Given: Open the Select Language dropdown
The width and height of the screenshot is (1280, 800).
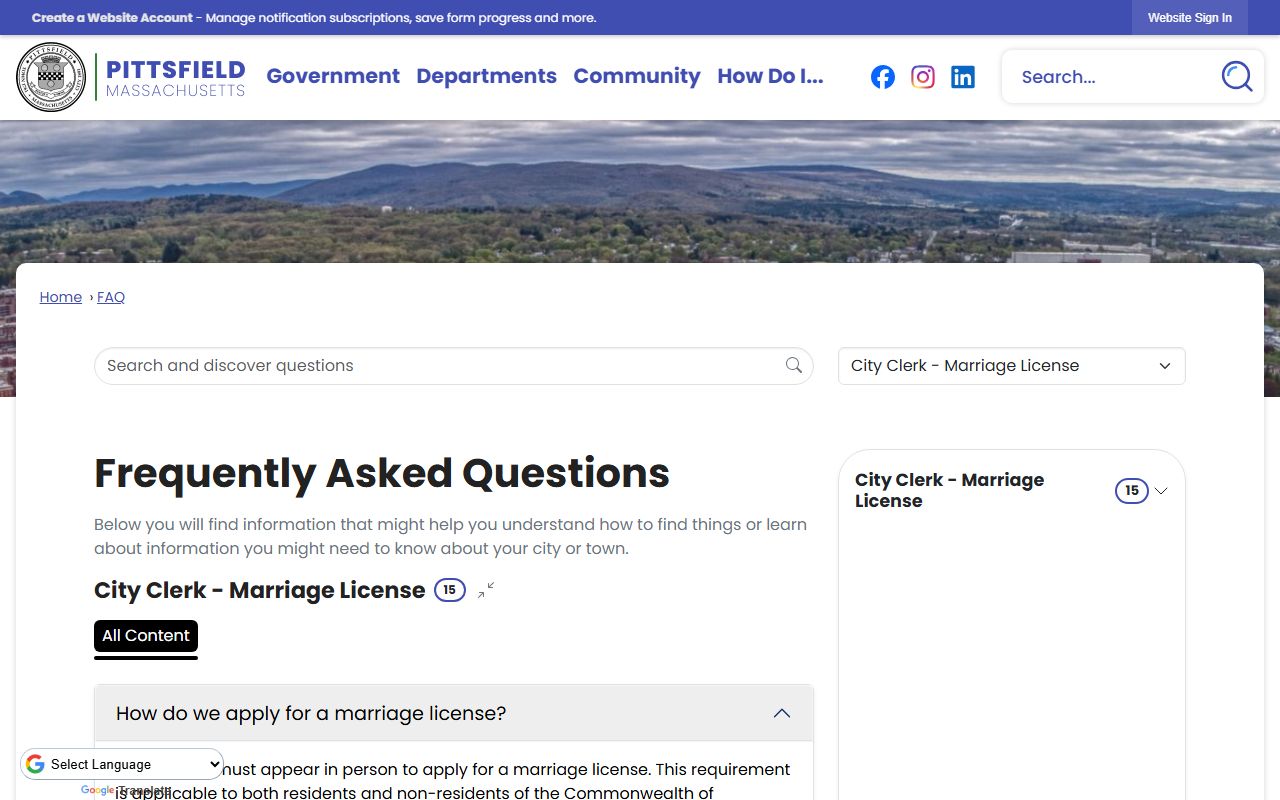Looking at the screenshot, I should 122,764.
